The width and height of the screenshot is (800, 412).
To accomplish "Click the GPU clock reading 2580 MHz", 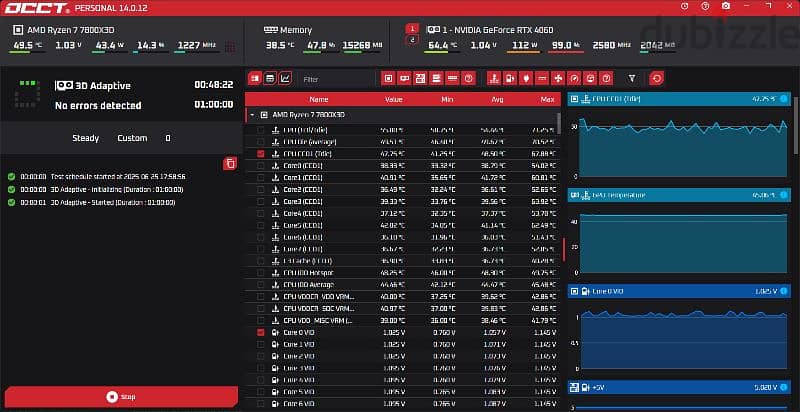I will [x=611, y=45].
